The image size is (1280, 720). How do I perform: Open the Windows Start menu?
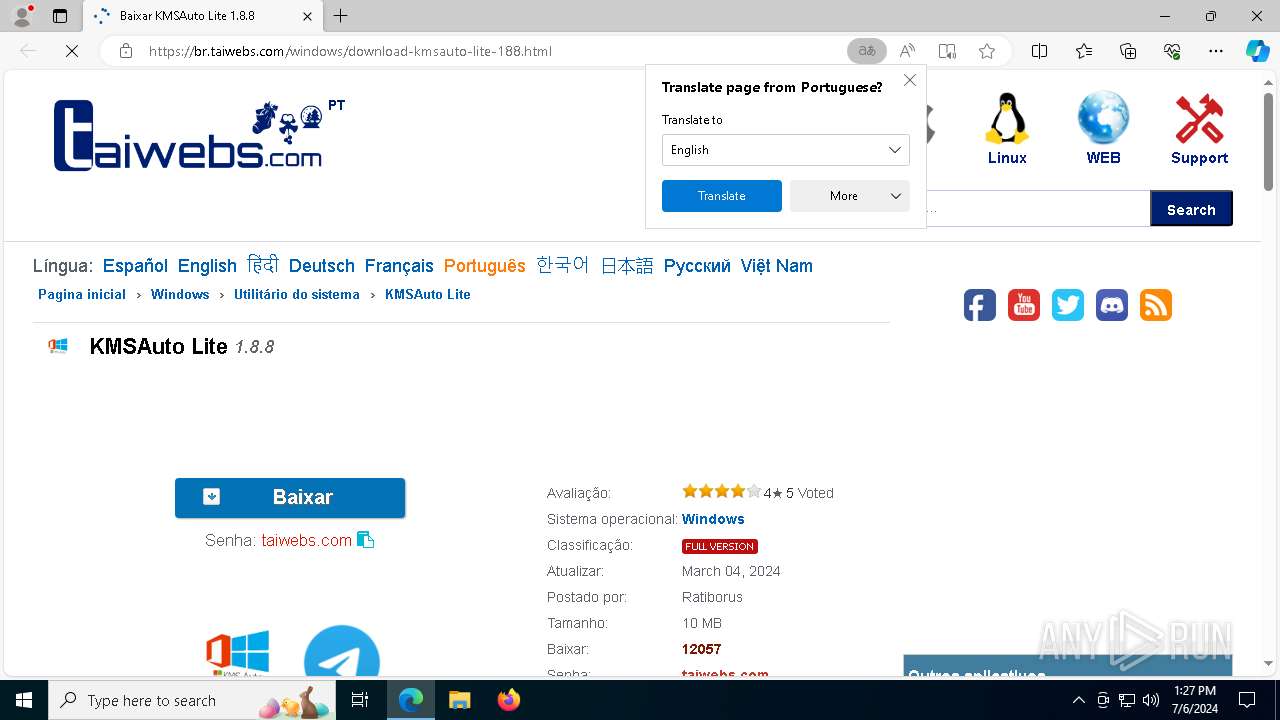(x=24, y=700)
